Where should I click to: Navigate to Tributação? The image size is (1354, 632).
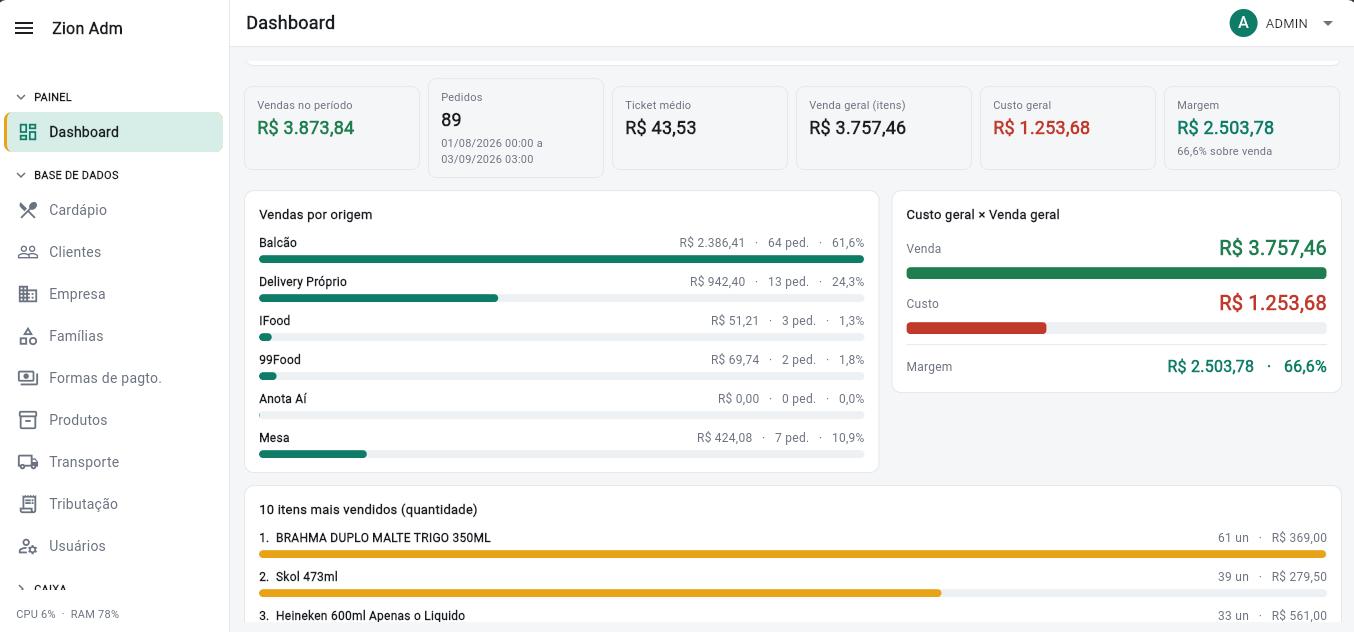pyautogui.click(x=114, y=504)
